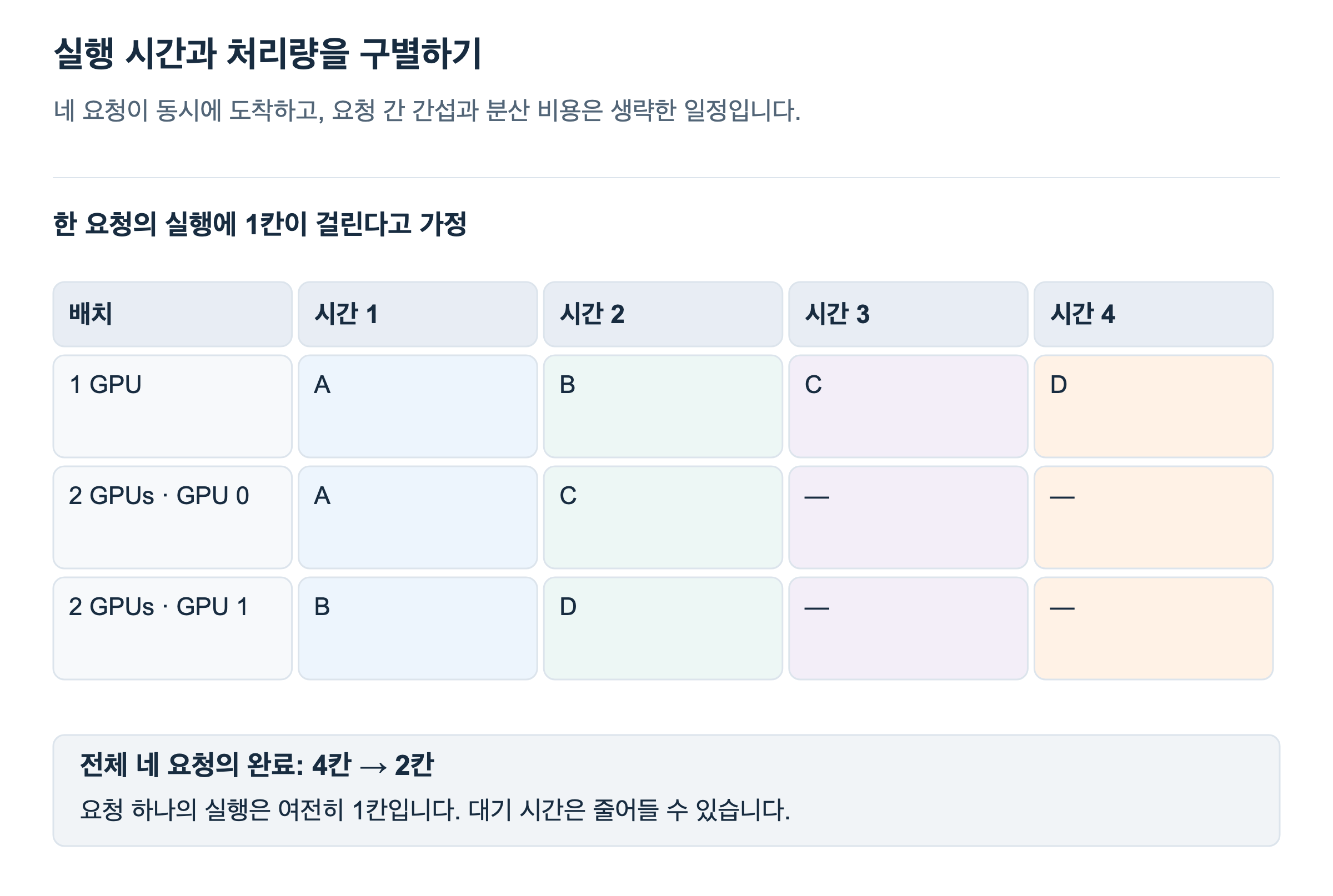The image size is (1333, 896).
Task: Click cell A in the GPU 0 row
Action: [418, 517]
